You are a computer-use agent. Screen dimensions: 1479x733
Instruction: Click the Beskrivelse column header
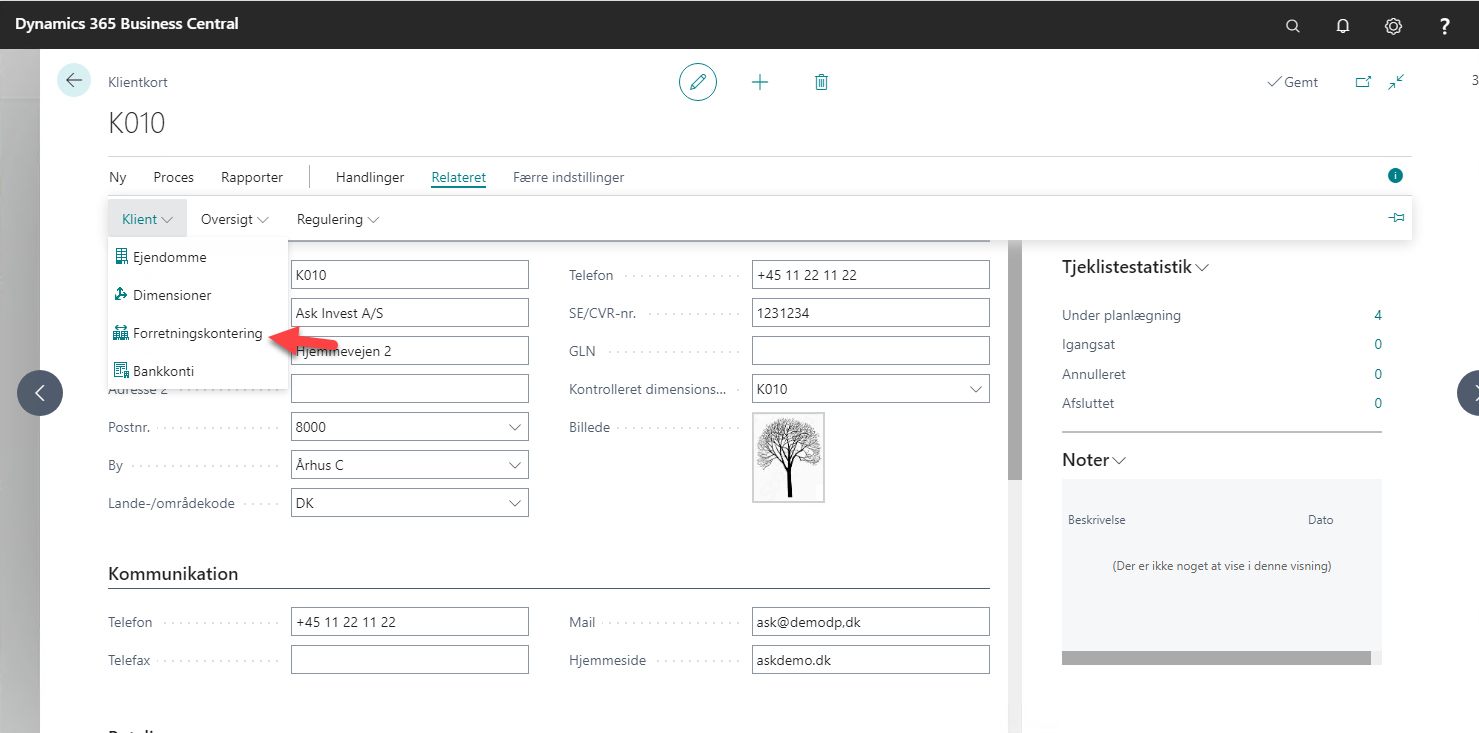pyautogui.click(x=1097, y=520)
